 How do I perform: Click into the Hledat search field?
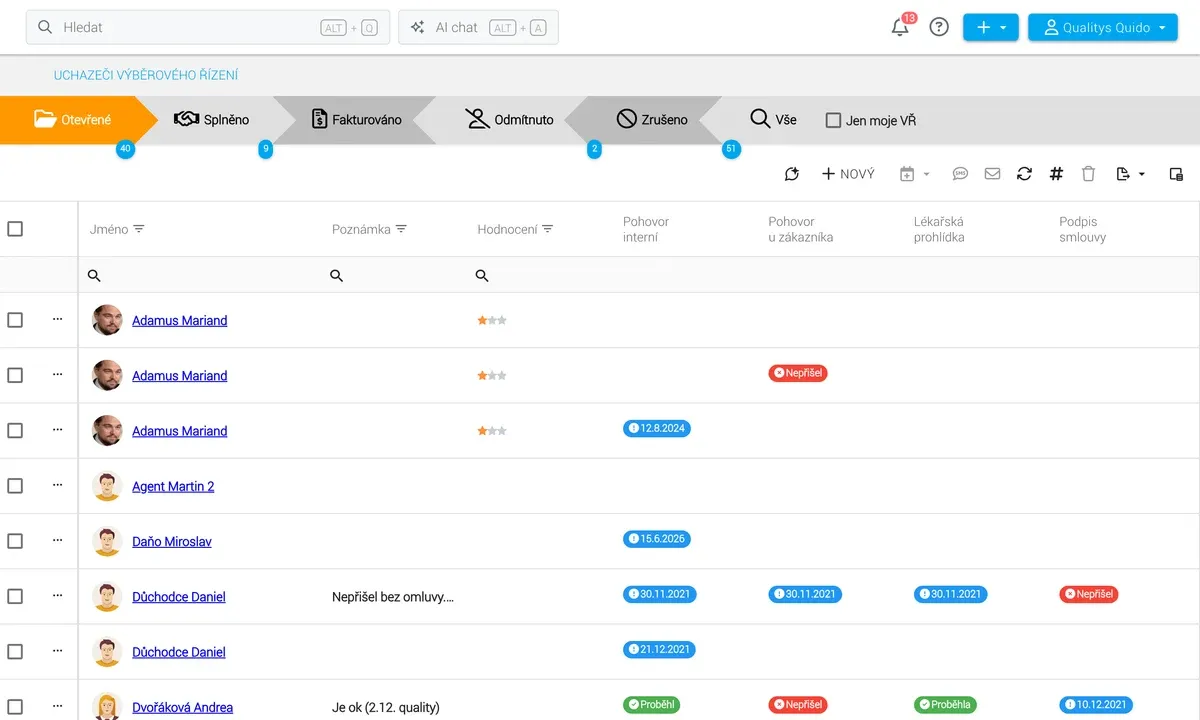click(x=208, y=28)
